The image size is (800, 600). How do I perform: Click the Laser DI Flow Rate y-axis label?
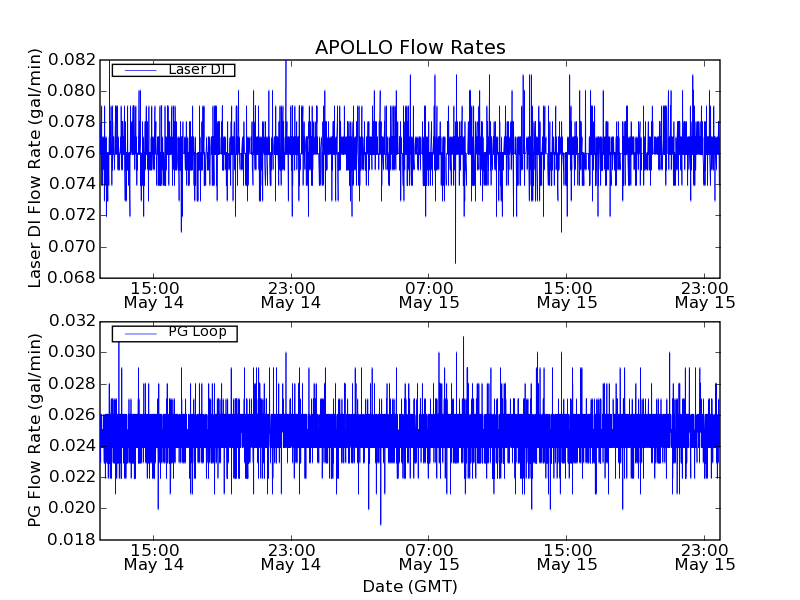pyautogui.click(x=35, y=168)
